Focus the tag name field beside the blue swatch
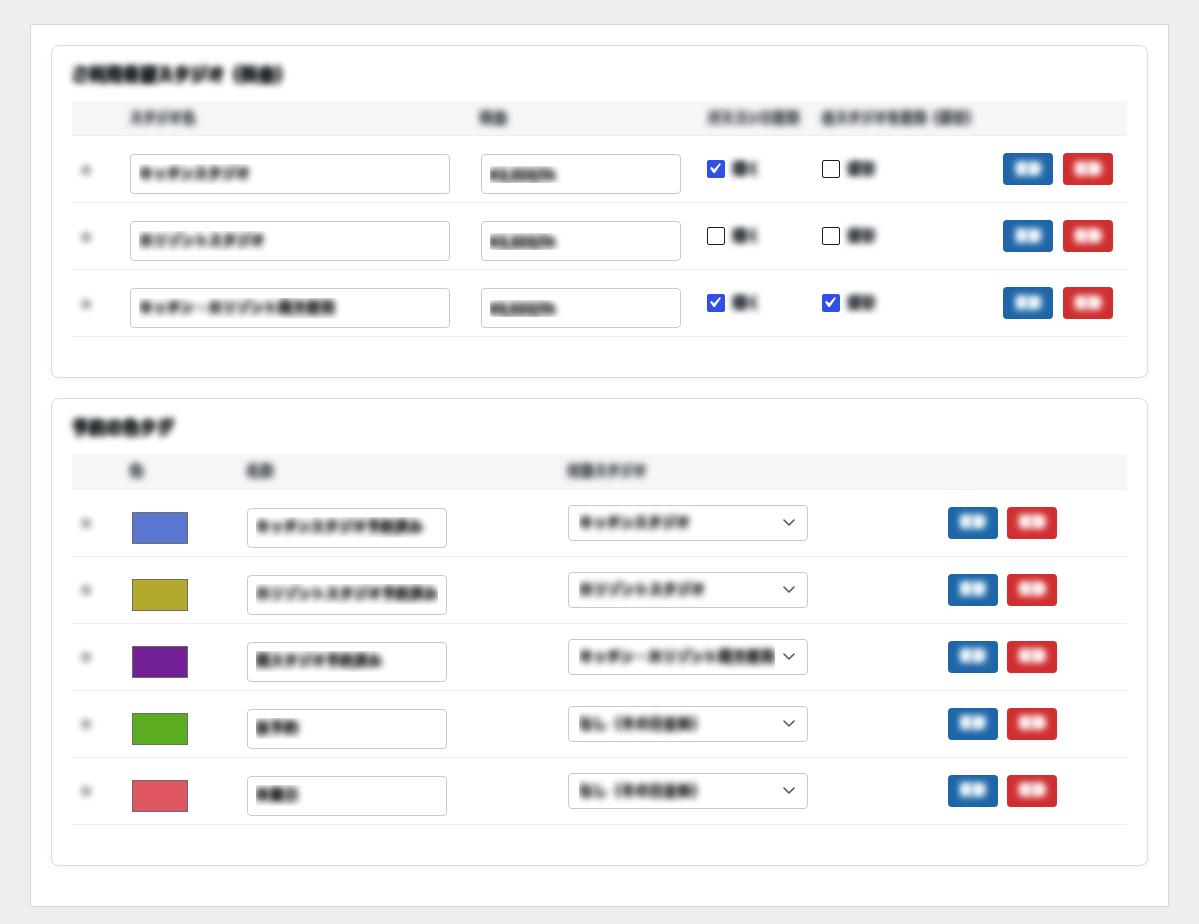1199x924 pixels. coord(346,528)
